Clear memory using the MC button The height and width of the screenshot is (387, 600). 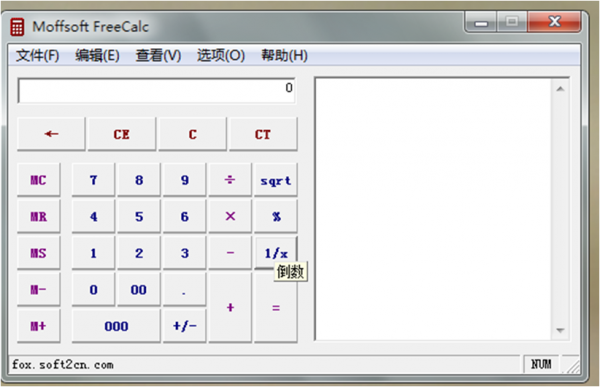(39, 180)
